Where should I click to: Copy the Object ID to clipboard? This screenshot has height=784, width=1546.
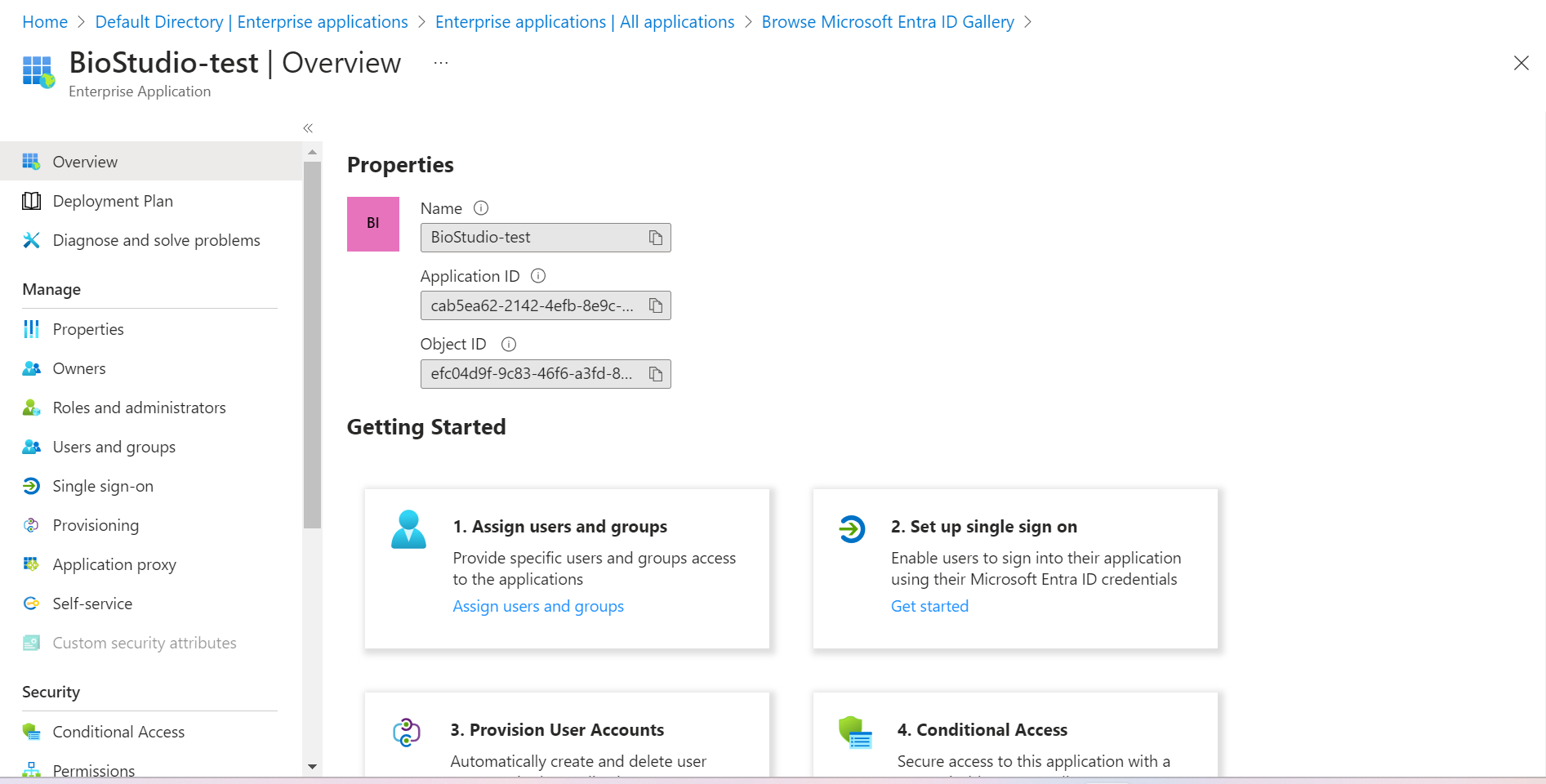(656, 374)
